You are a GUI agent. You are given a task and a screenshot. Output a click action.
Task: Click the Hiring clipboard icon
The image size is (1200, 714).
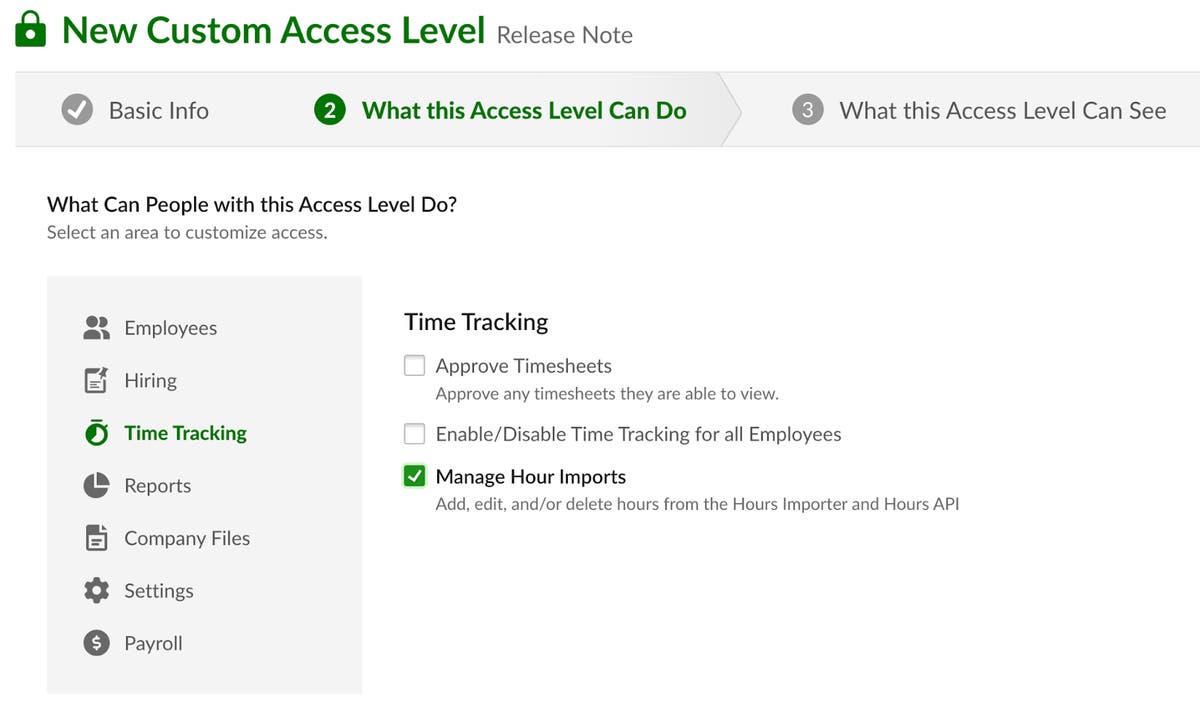(x=96, y=380)
